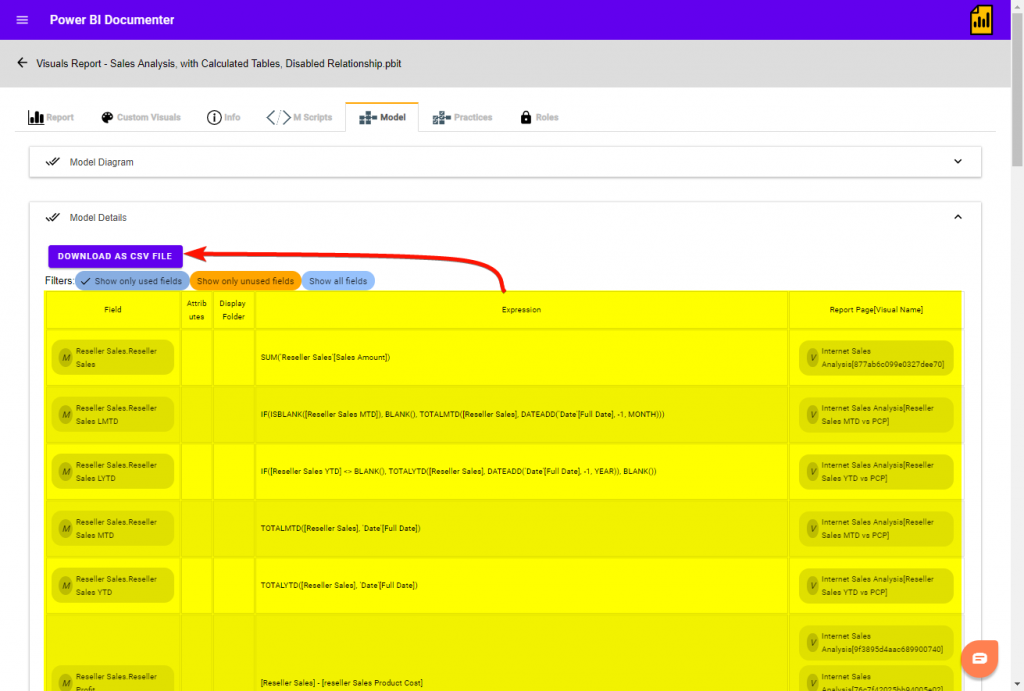Go back using the left arrow
The width and height of the screenshot is (1024, 691).
pyautogui.click(x=22, y=63)
